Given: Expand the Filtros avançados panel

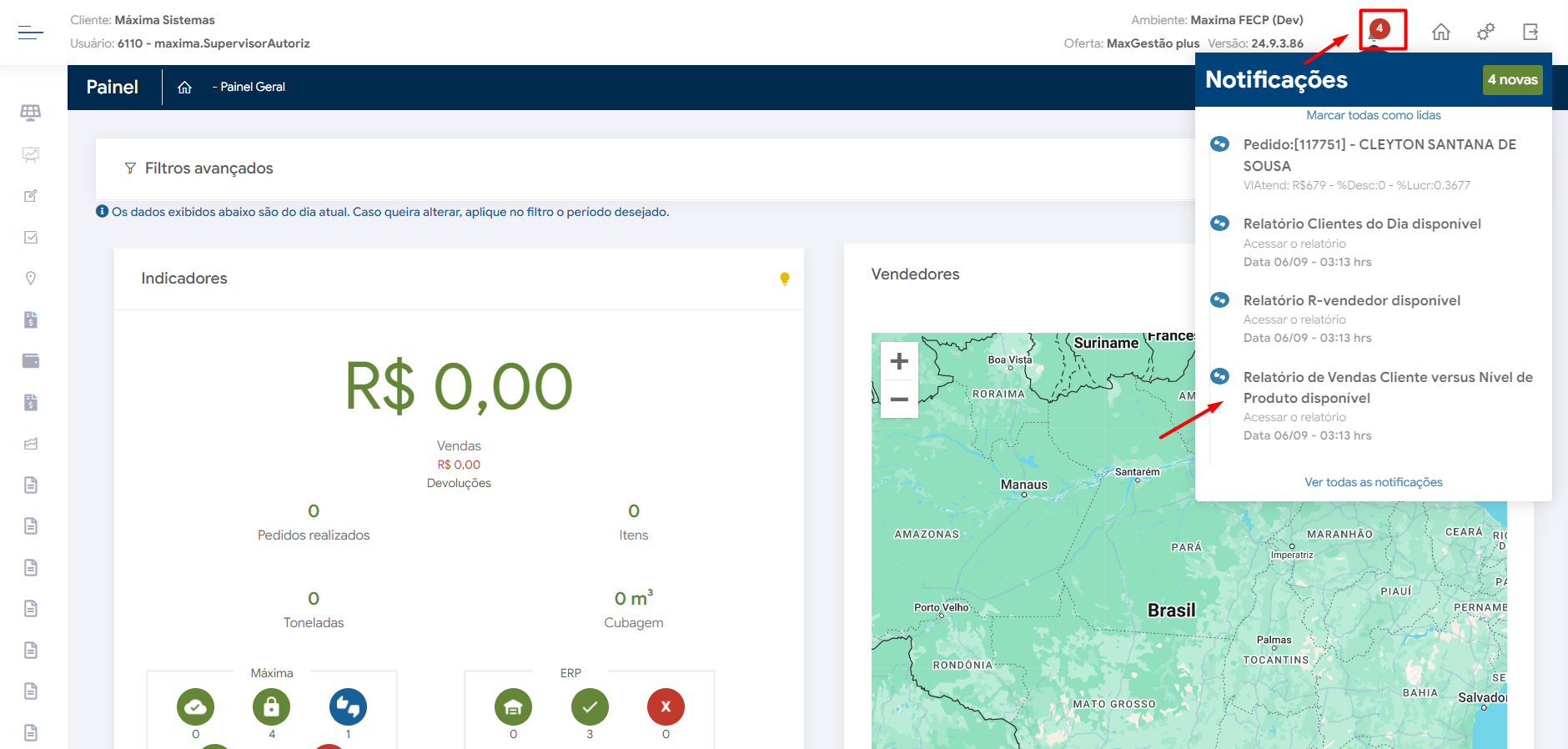Looking at the screenshot, I should [x=209, y=168].
